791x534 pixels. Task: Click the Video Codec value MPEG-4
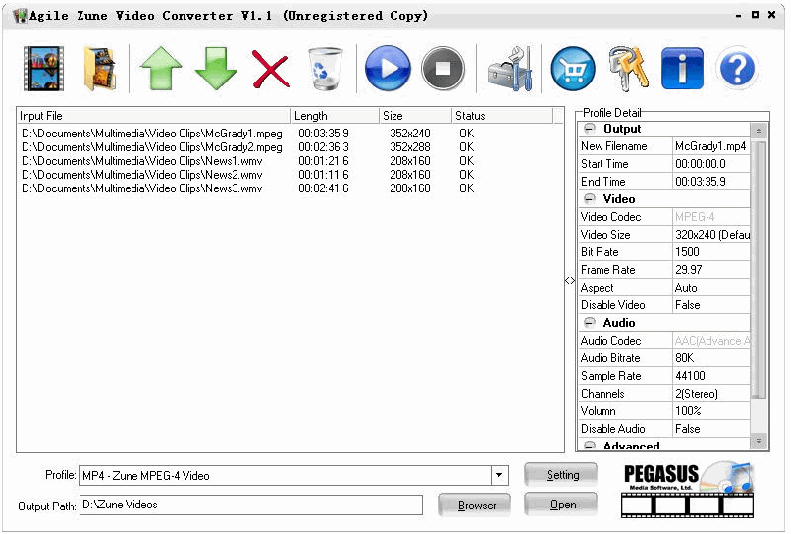(x=711, y=217)
